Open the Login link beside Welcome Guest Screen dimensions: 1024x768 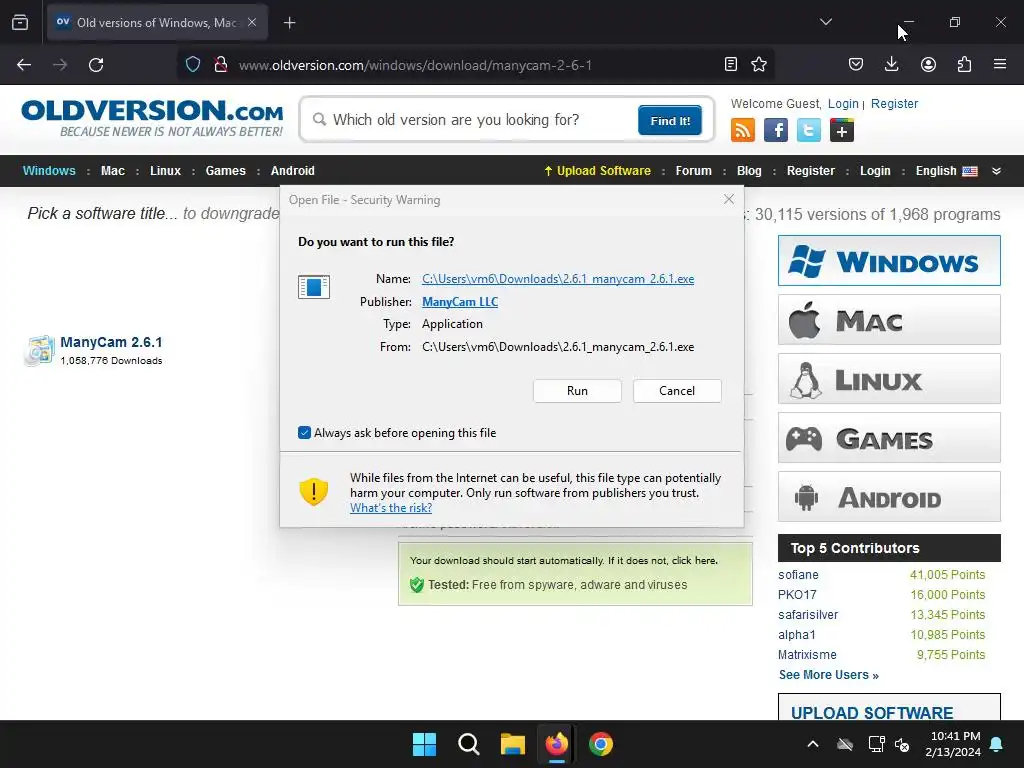(843, 104)
